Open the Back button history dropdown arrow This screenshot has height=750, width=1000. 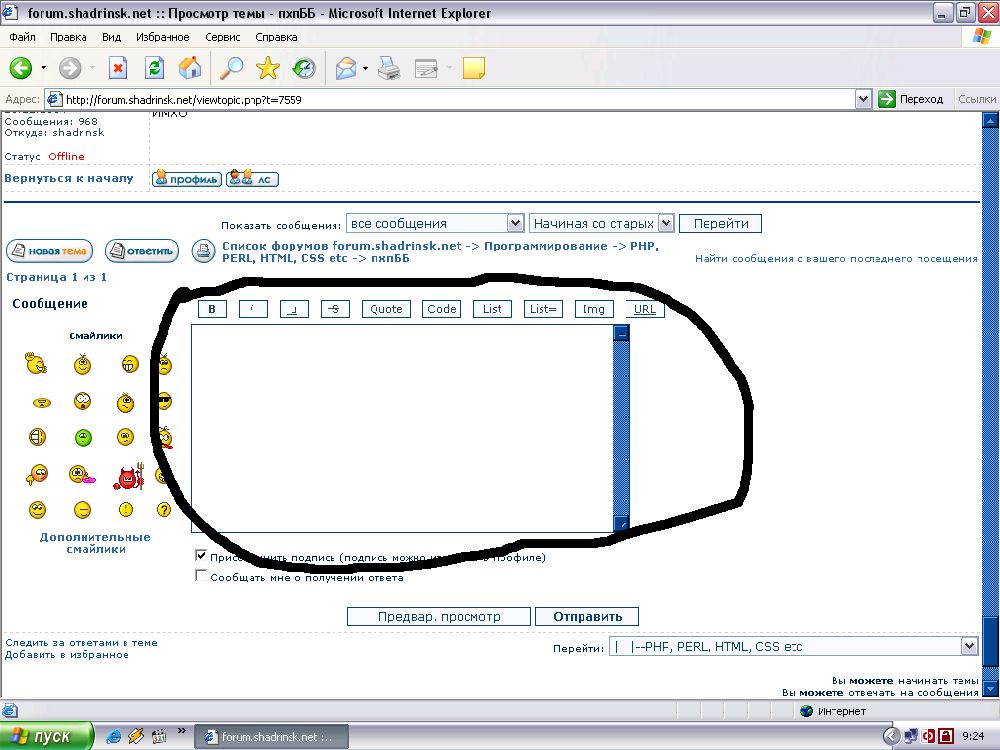click(x=43, y=68)
